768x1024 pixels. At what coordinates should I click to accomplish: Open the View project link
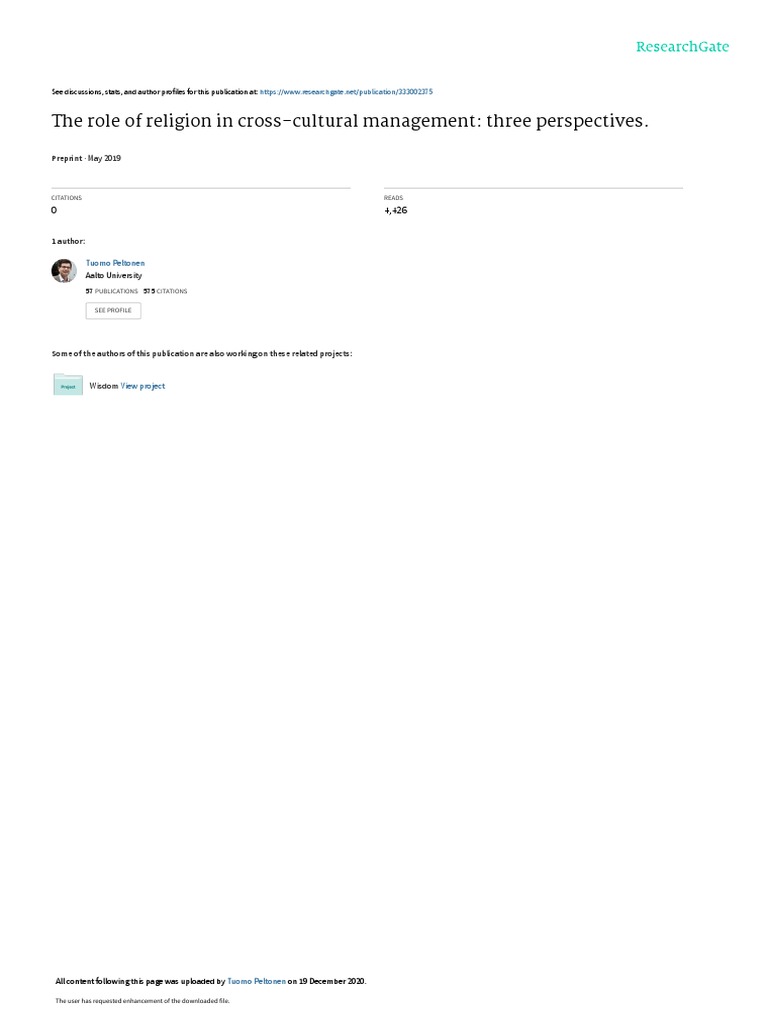click(143, 386)
